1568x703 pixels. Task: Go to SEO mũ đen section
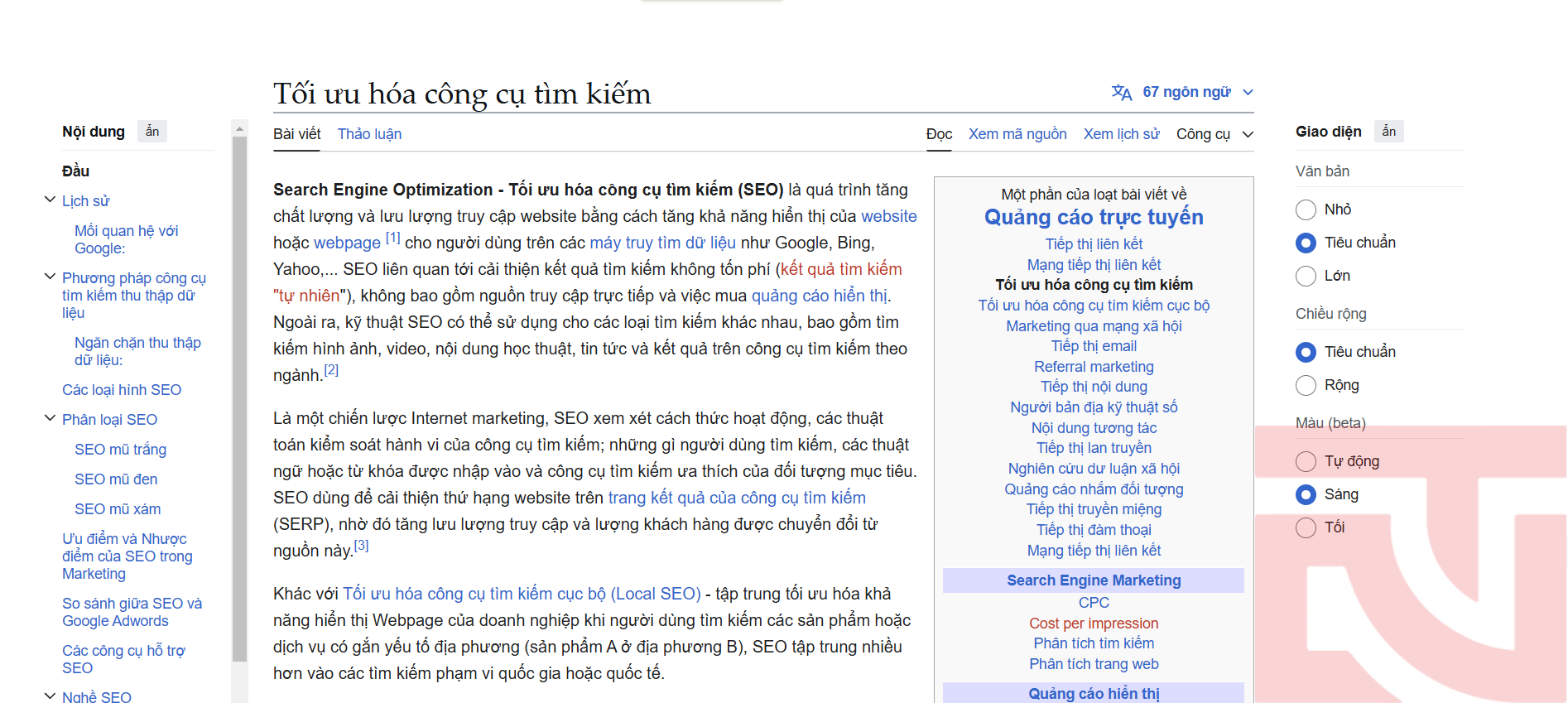pos(116,479)
